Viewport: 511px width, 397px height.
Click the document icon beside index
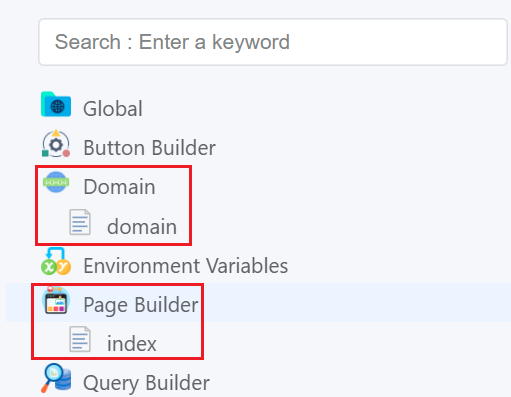80,339
